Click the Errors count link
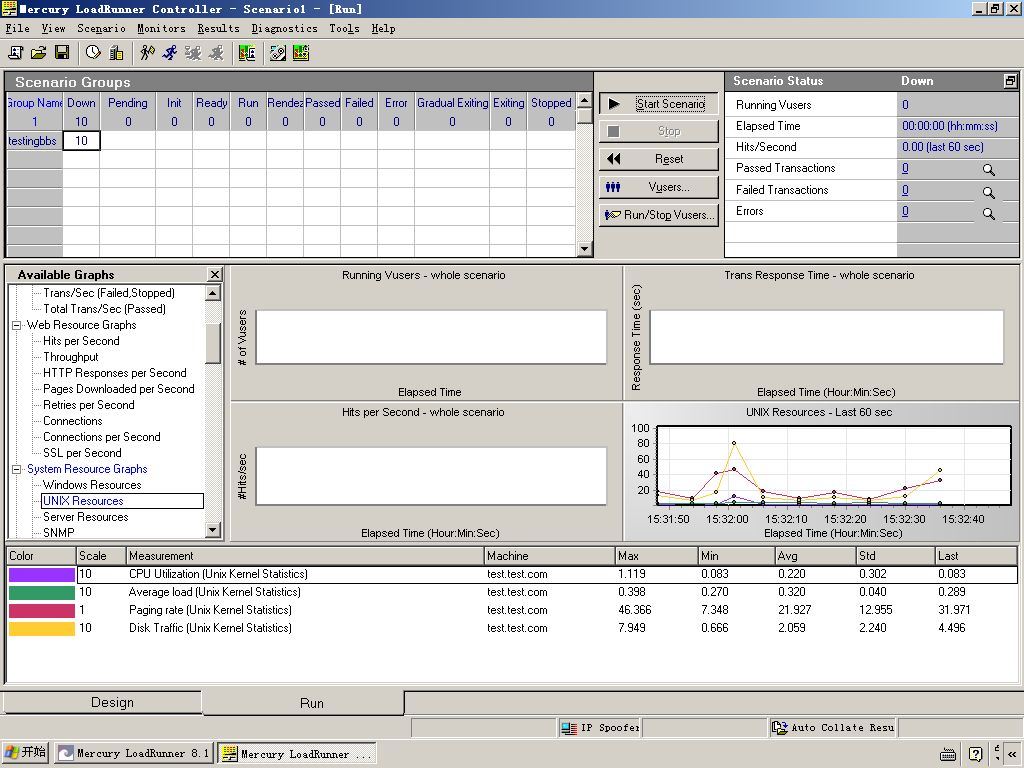This screenshot has width=1024, height=768. tap(905, 212)
